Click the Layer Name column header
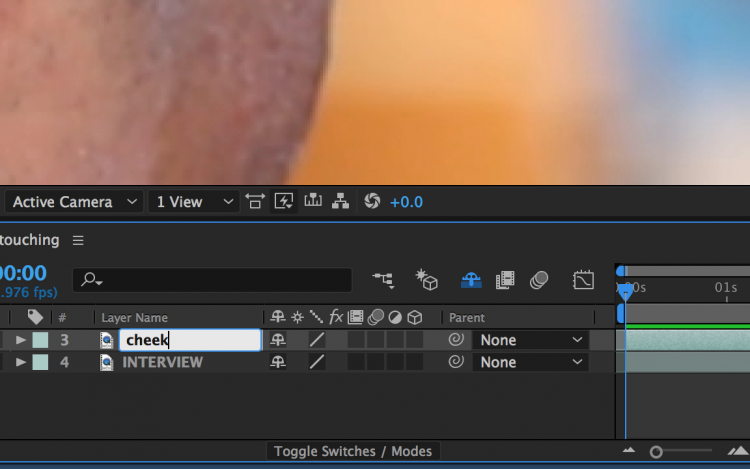The image size is (750, 469). [134, 317]
